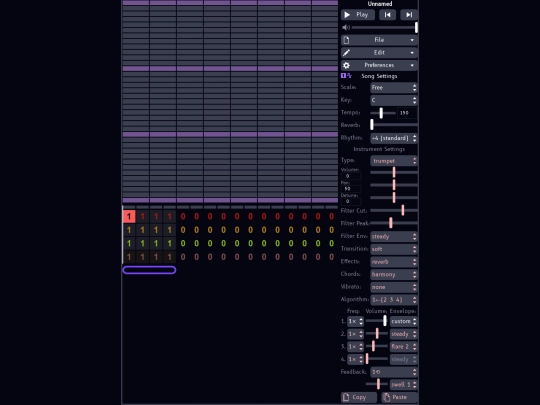Screen dimensions: 540x405
Task: Adjust operator 3 volume slider
Action: [376, 346]
